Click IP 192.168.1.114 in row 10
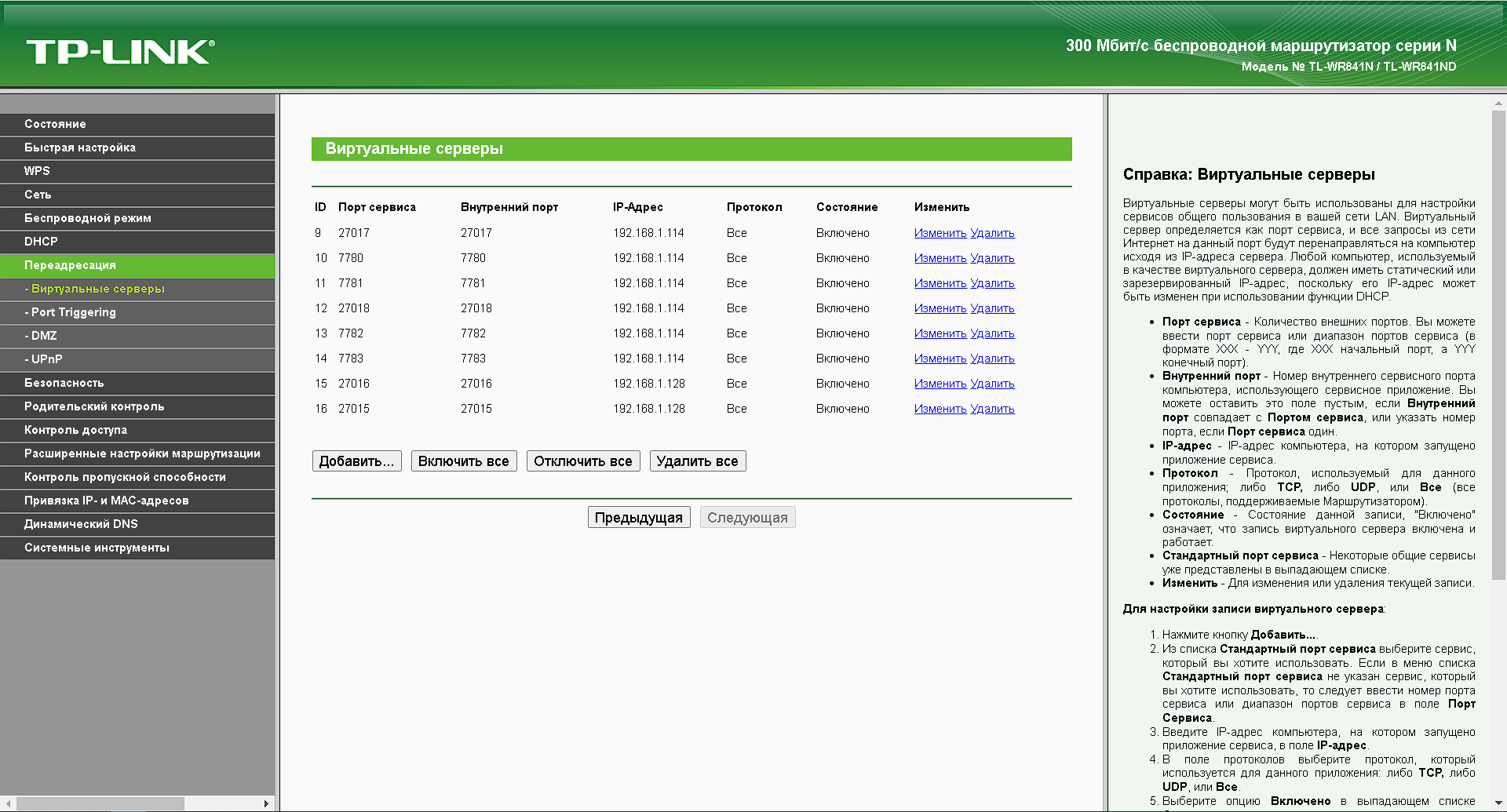Screen dimensions: 1507x812 pyautogui.click(x=649, y=258)
